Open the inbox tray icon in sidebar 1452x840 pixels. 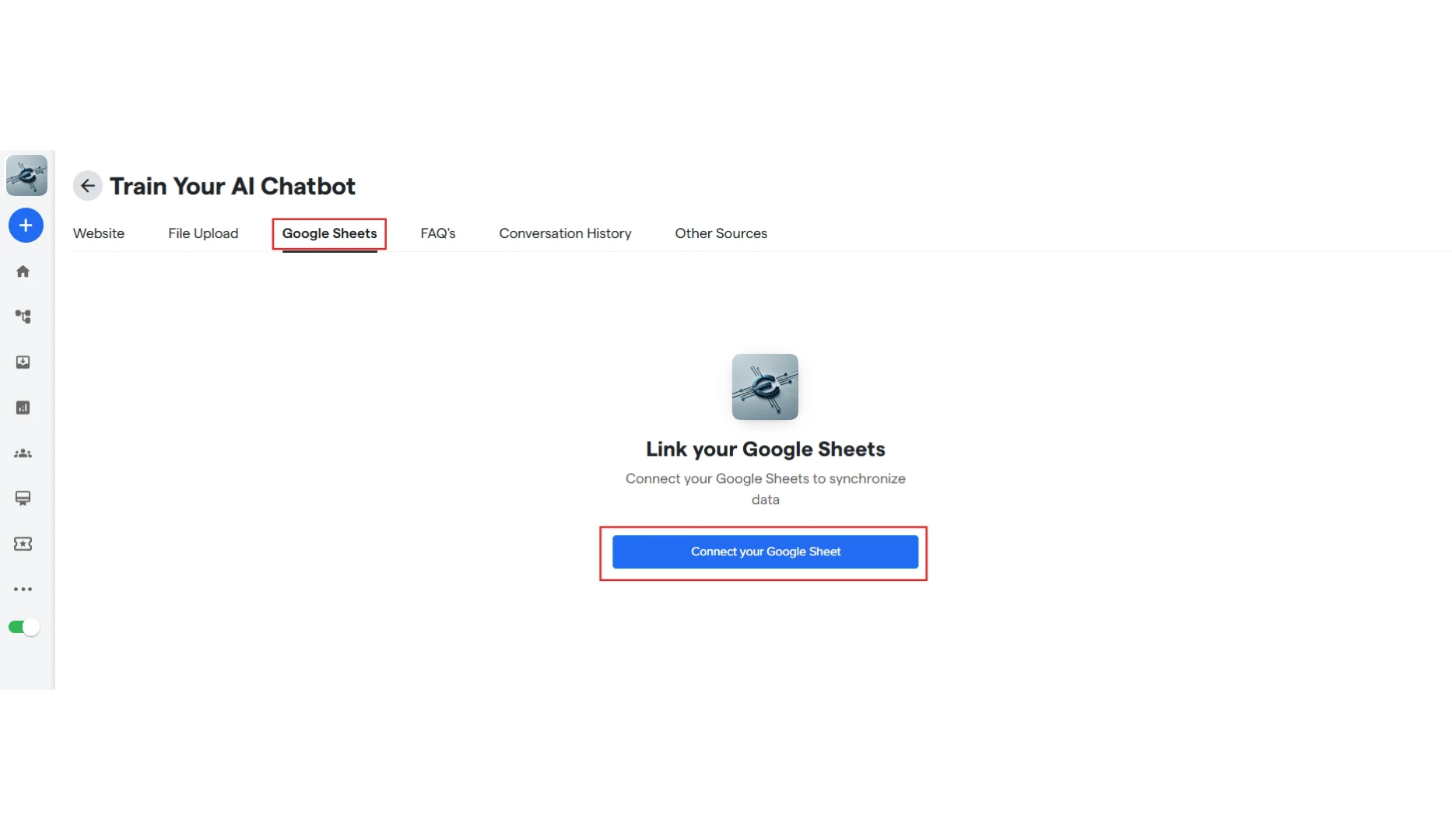[23, 362]
